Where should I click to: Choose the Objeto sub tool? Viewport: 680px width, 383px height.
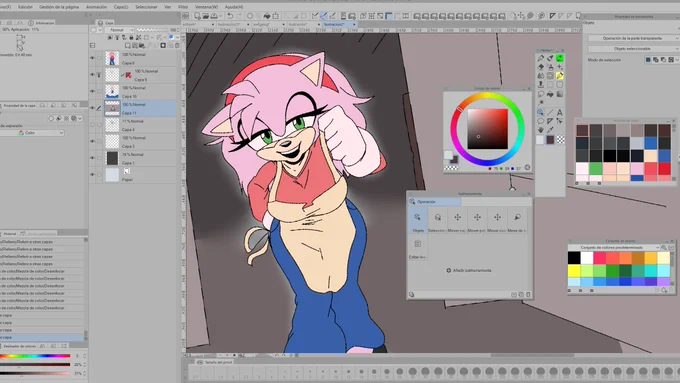418,220
